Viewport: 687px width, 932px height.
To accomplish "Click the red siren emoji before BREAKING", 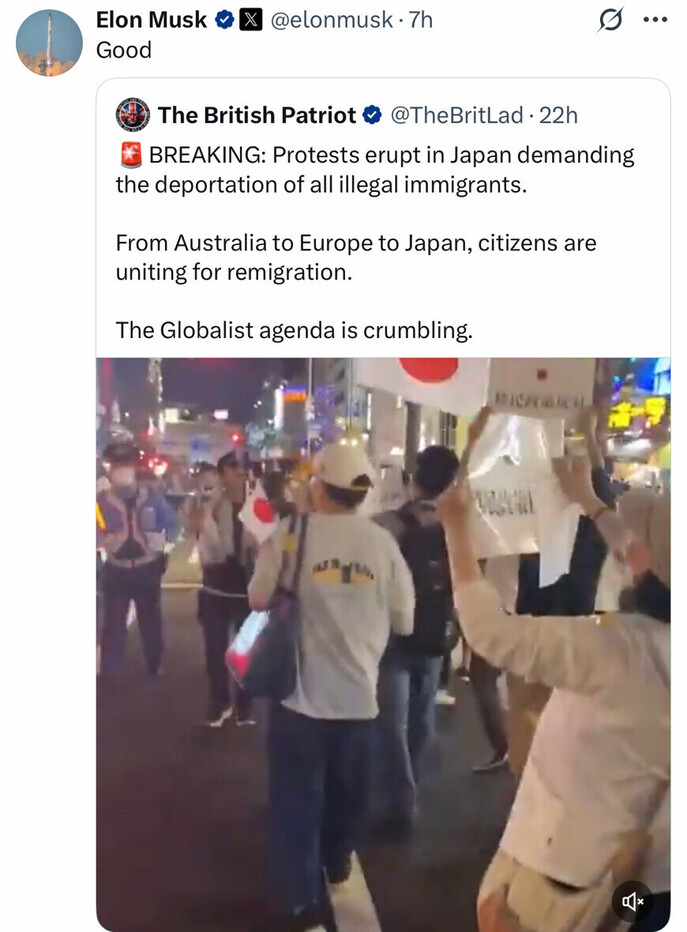I will (x=131, y=155).
